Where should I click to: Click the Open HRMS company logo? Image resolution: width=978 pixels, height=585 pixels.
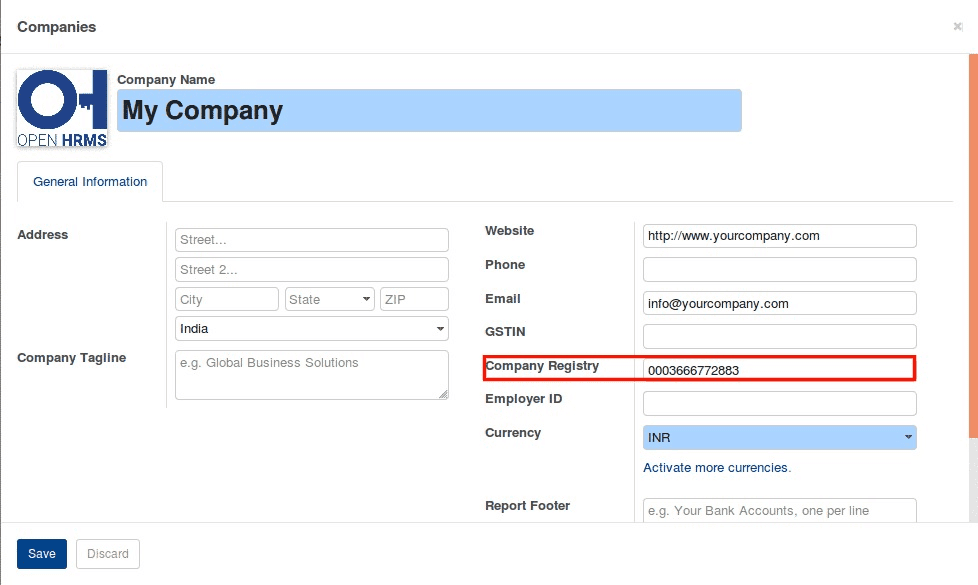(x=60, y=108)
